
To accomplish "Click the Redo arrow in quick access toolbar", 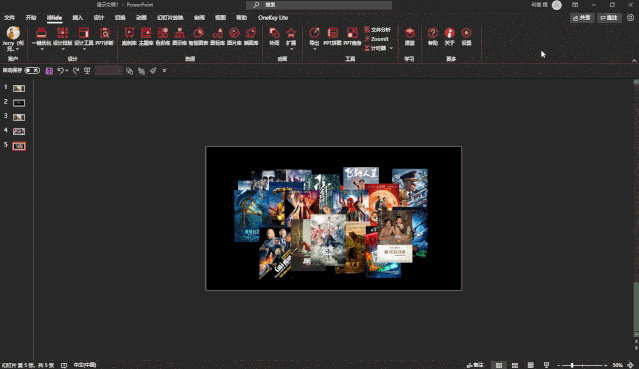I will 75,71.
